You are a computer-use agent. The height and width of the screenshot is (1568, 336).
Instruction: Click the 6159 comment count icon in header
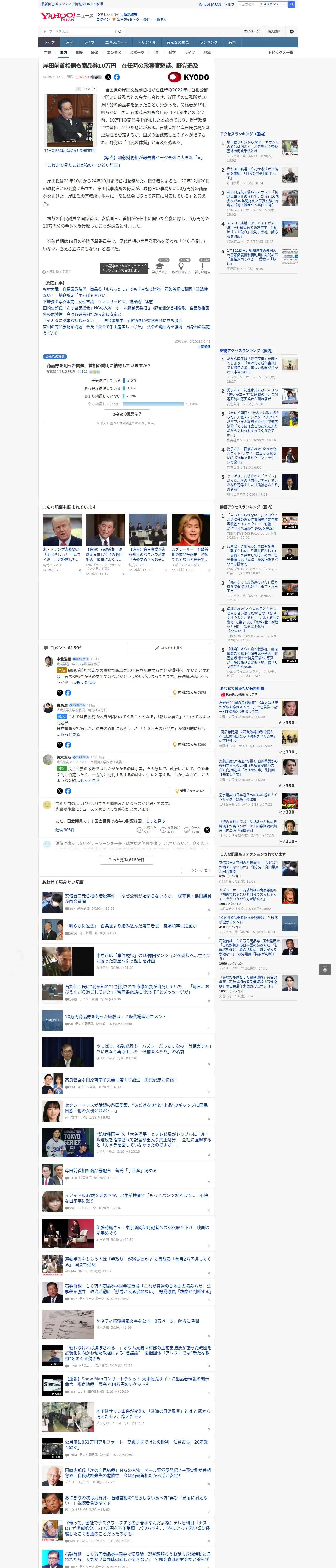click(83, 77)
